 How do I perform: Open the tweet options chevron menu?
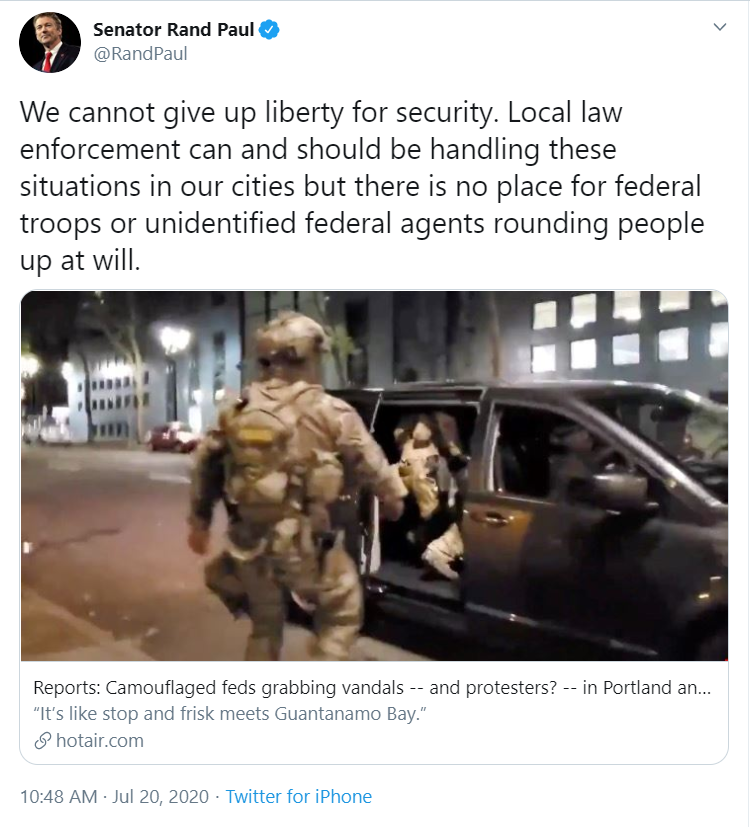[719, 27]
